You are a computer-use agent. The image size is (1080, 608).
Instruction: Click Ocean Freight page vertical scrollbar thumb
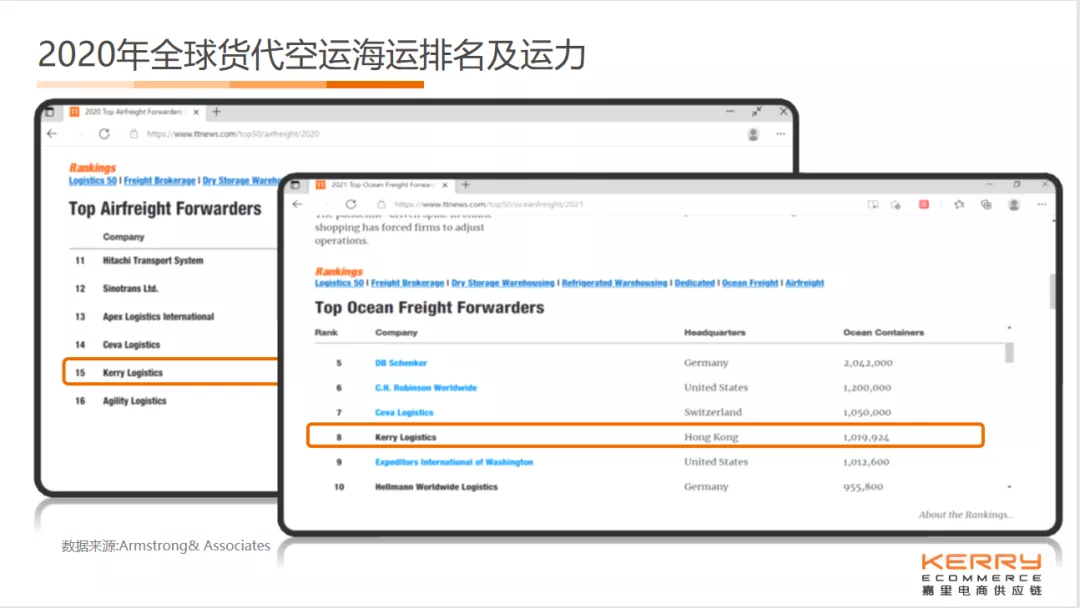(1052, 291)
